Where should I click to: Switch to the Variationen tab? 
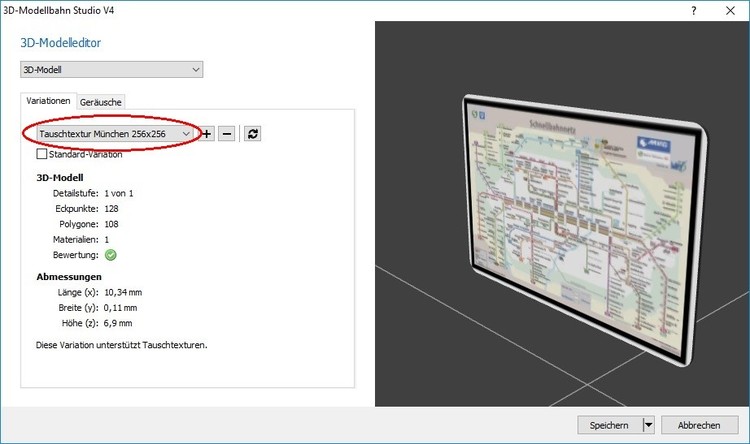[48, 101]
